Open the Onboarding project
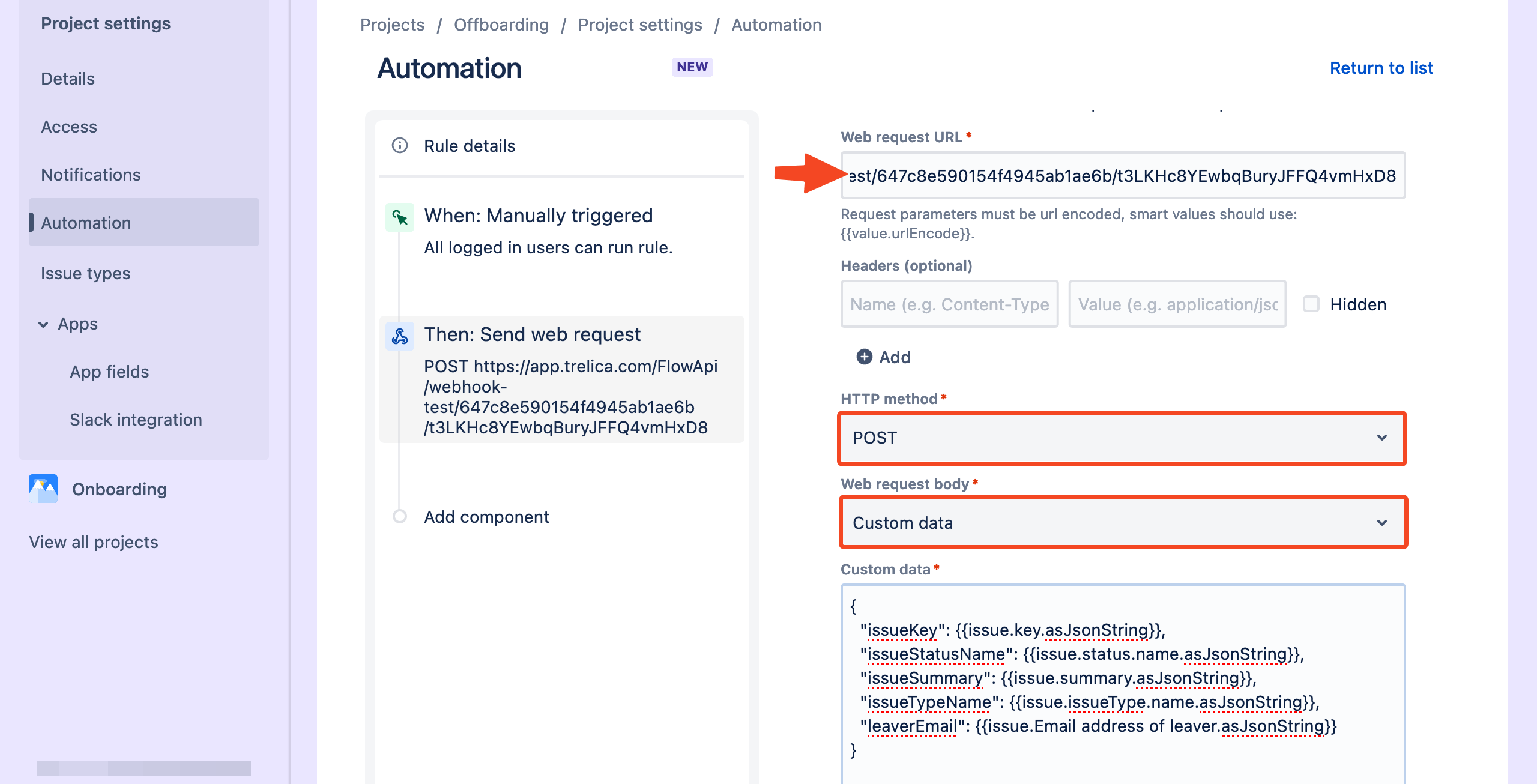The height and width of the screenshot is (784, 1537). [119, 489]
